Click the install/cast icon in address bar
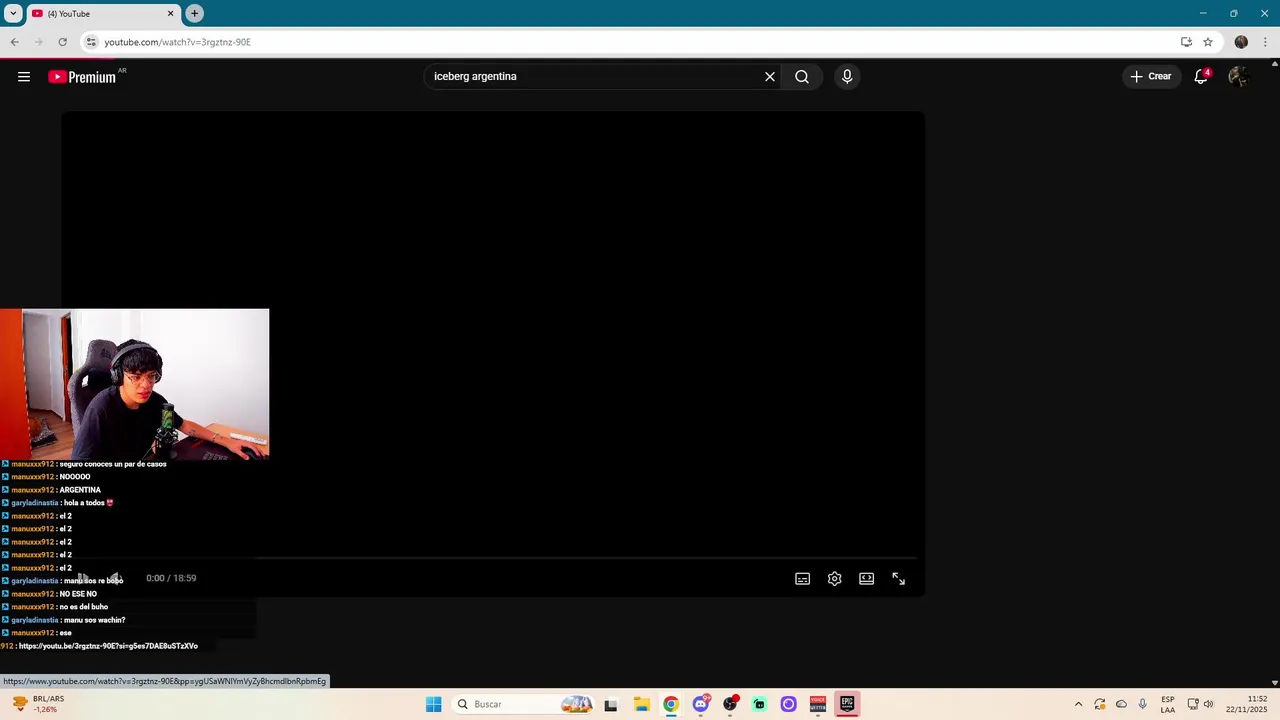 (x=1186, y=42)
